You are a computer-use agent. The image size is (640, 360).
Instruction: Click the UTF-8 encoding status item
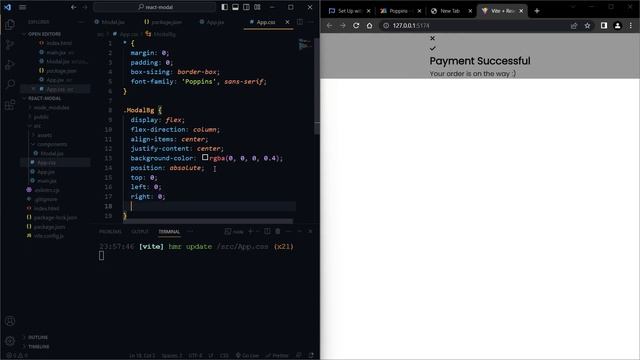(195, 356)
